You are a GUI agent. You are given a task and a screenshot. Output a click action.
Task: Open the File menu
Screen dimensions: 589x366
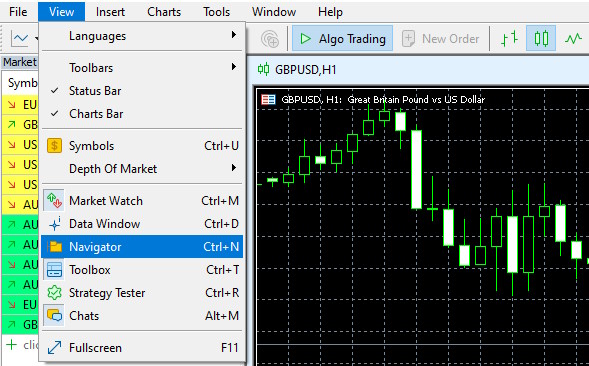point(18,12)
